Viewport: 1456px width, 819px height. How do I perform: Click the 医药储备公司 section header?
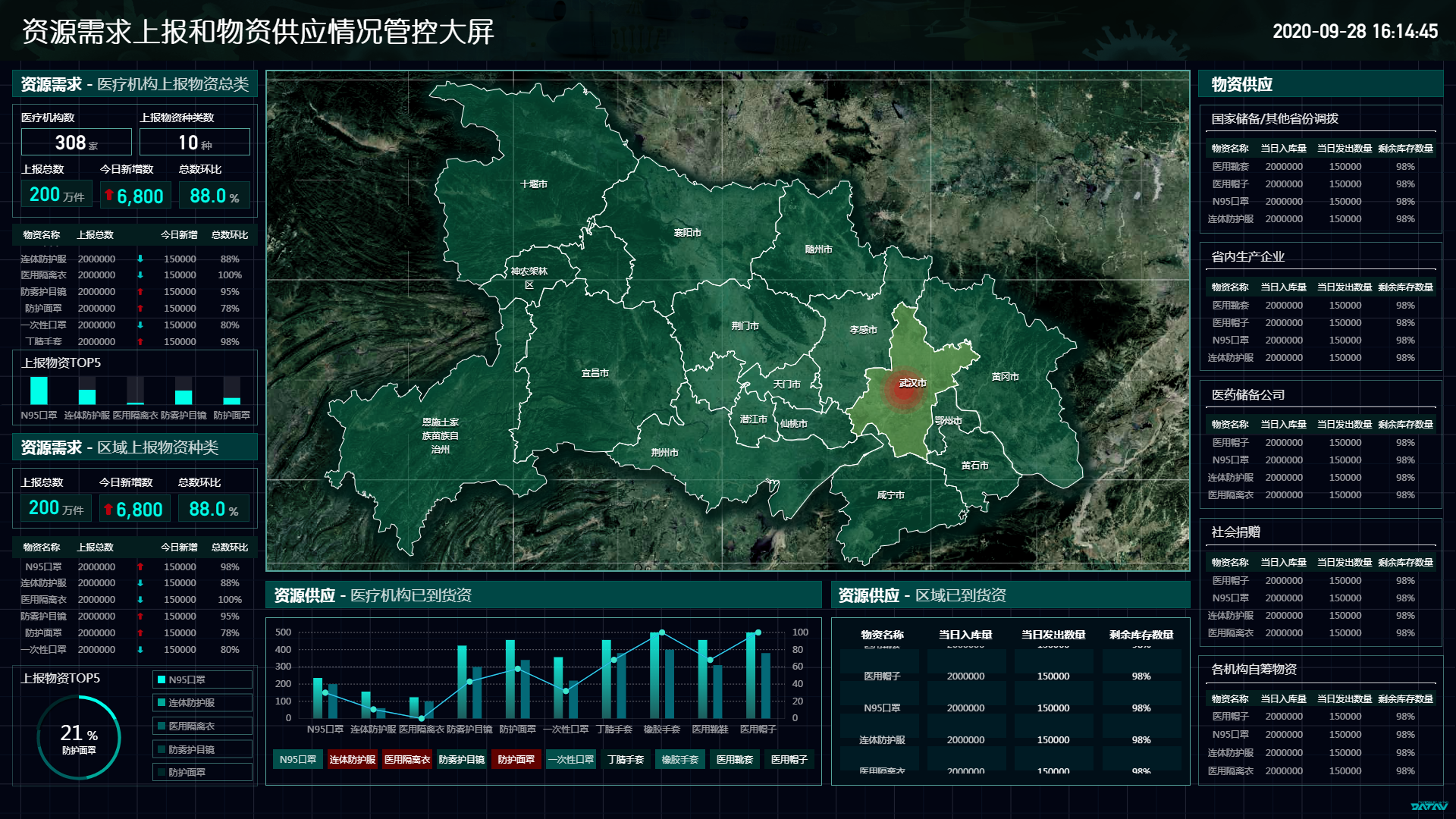(x=1247, y=394)
